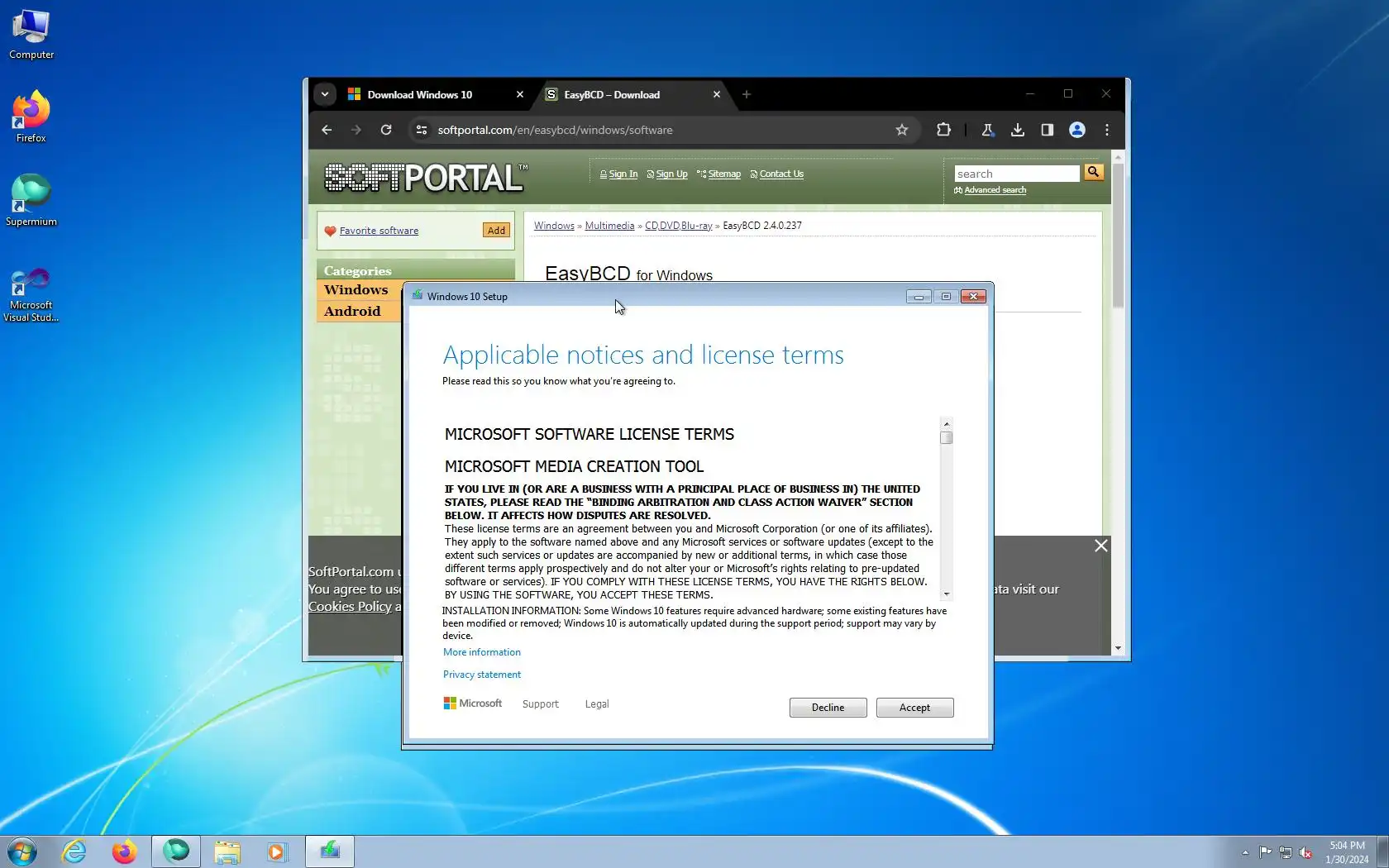Screen dimensions: 1389x868
Task: Open a new browser tab
Action: click(x=747, y=94)
